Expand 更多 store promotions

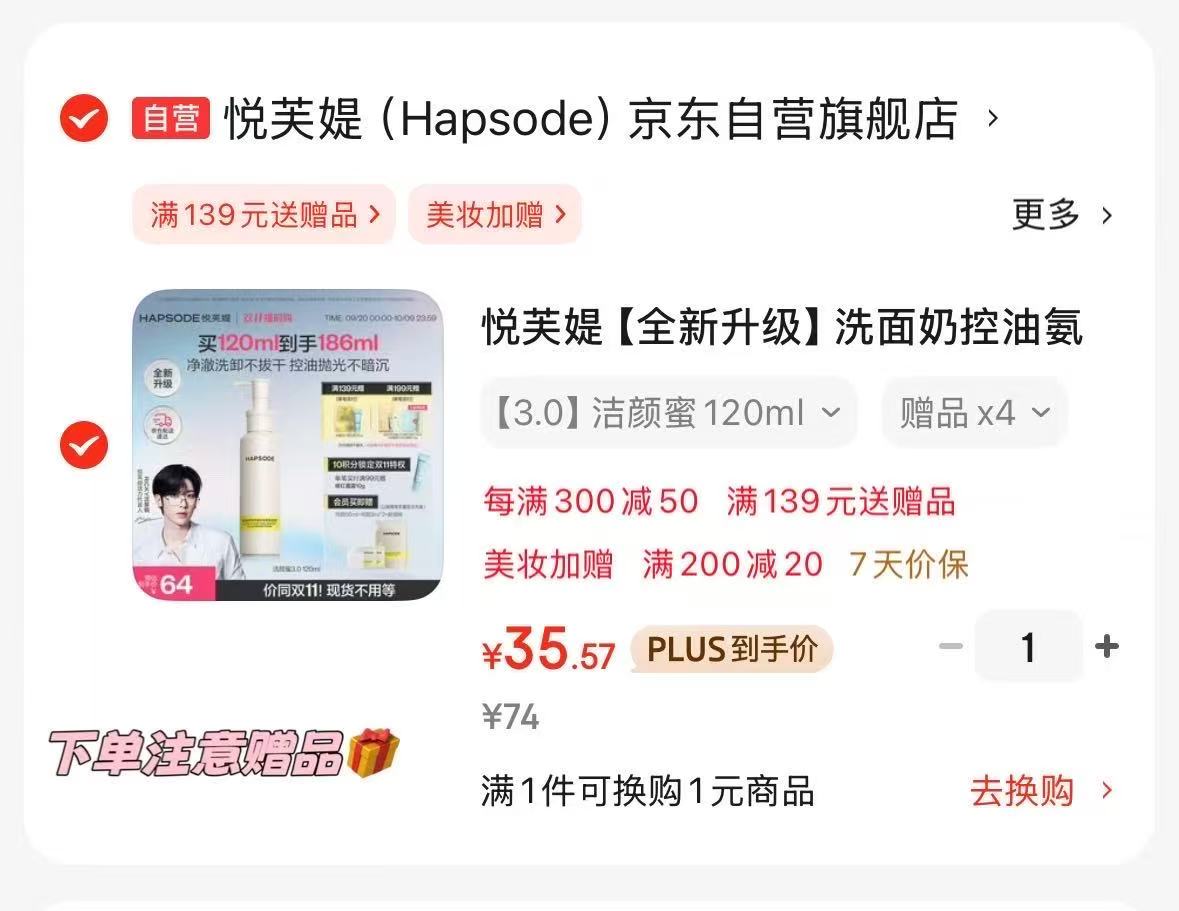(1061, 215)
